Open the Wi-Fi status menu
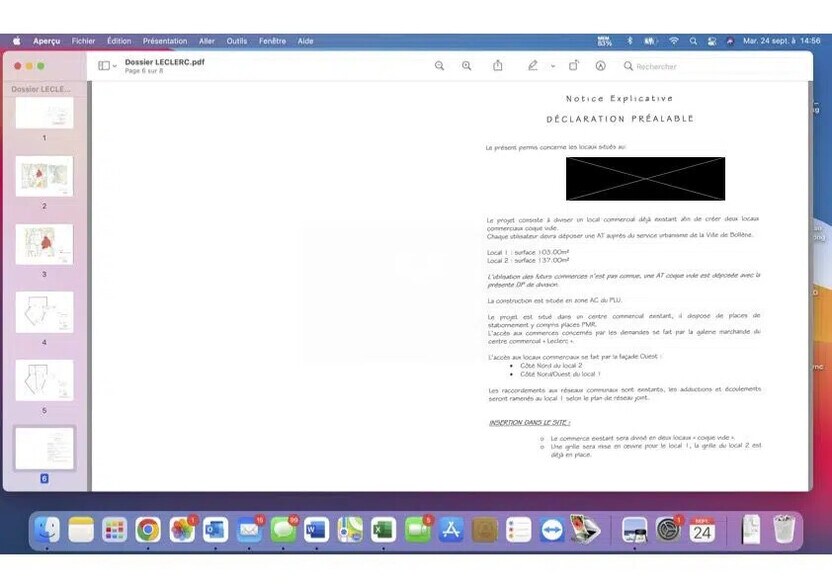The height and width of the screenshot is (588, 832). [x=673, y=41]
